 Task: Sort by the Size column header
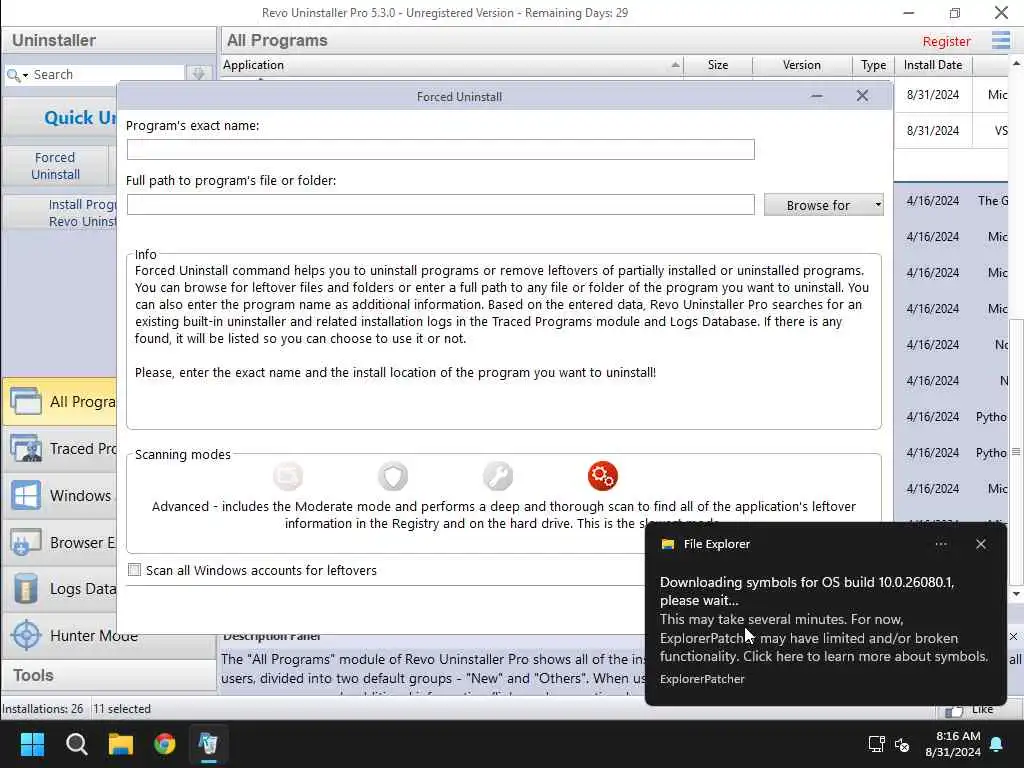pos(718,65)
